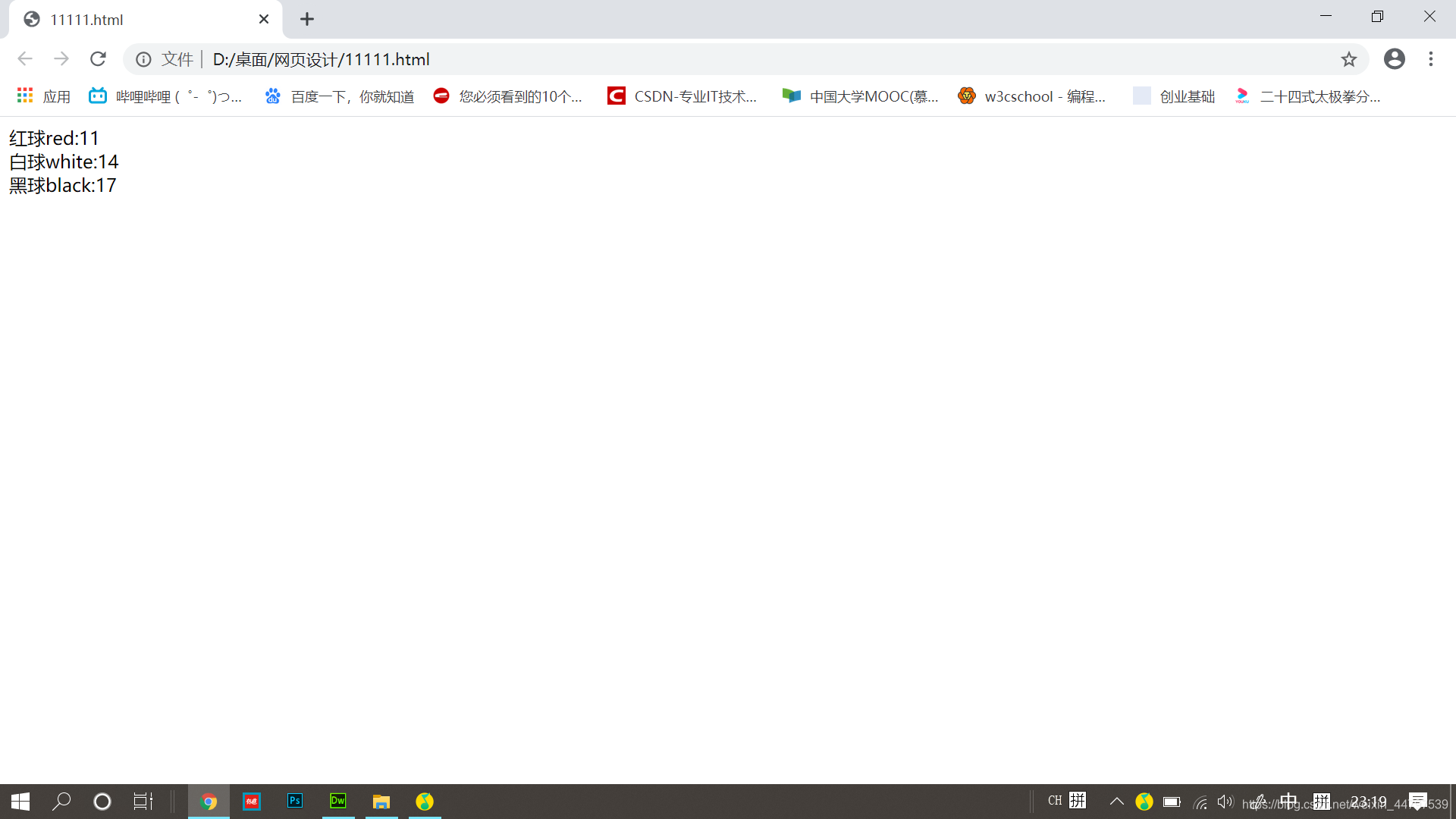Open Baidu bookmark

340,96
